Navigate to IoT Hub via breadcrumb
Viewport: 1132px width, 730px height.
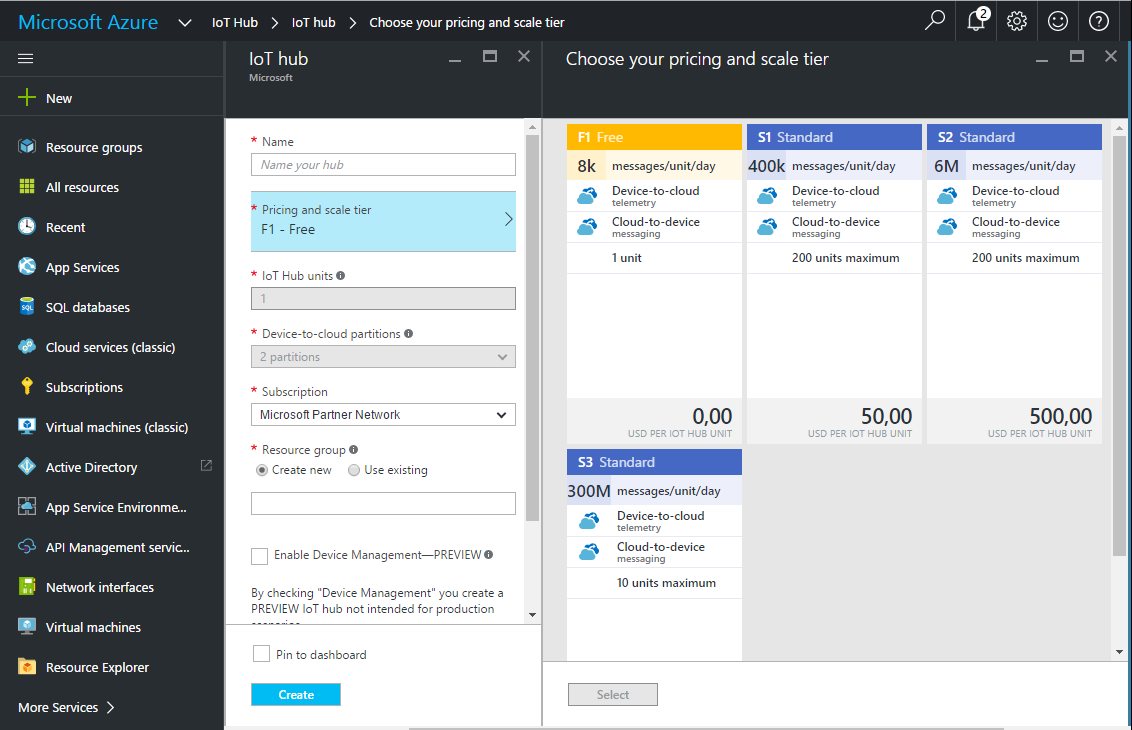[x=234, y=21]
